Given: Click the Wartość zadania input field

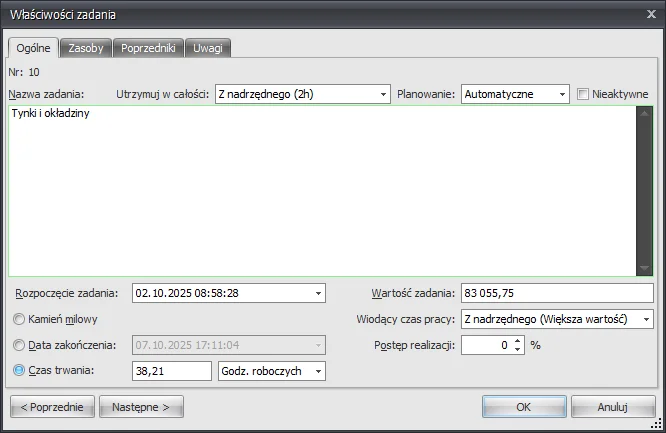Looking at the screenshot, I should click(556, 293).
